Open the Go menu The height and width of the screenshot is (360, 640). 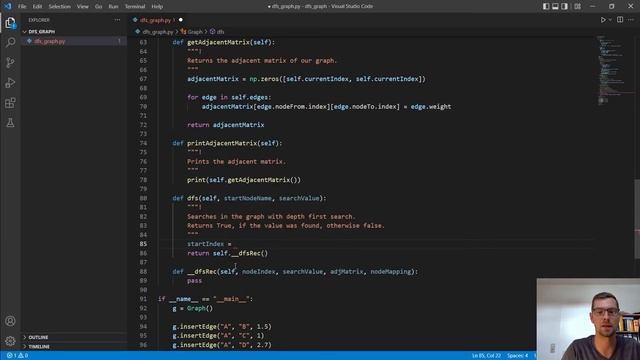[x=98, y=6]
